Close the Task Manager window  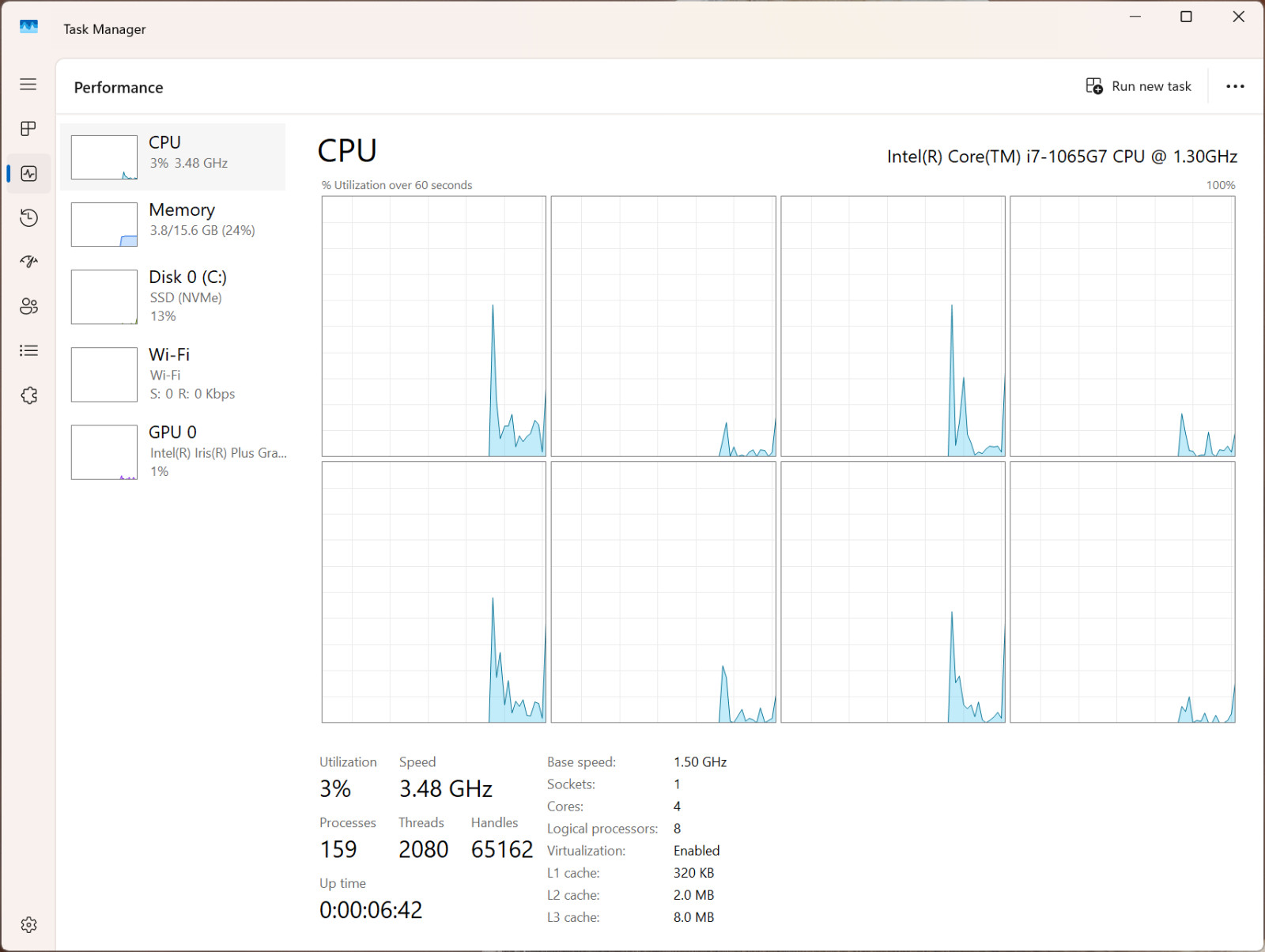(1238, 17)
